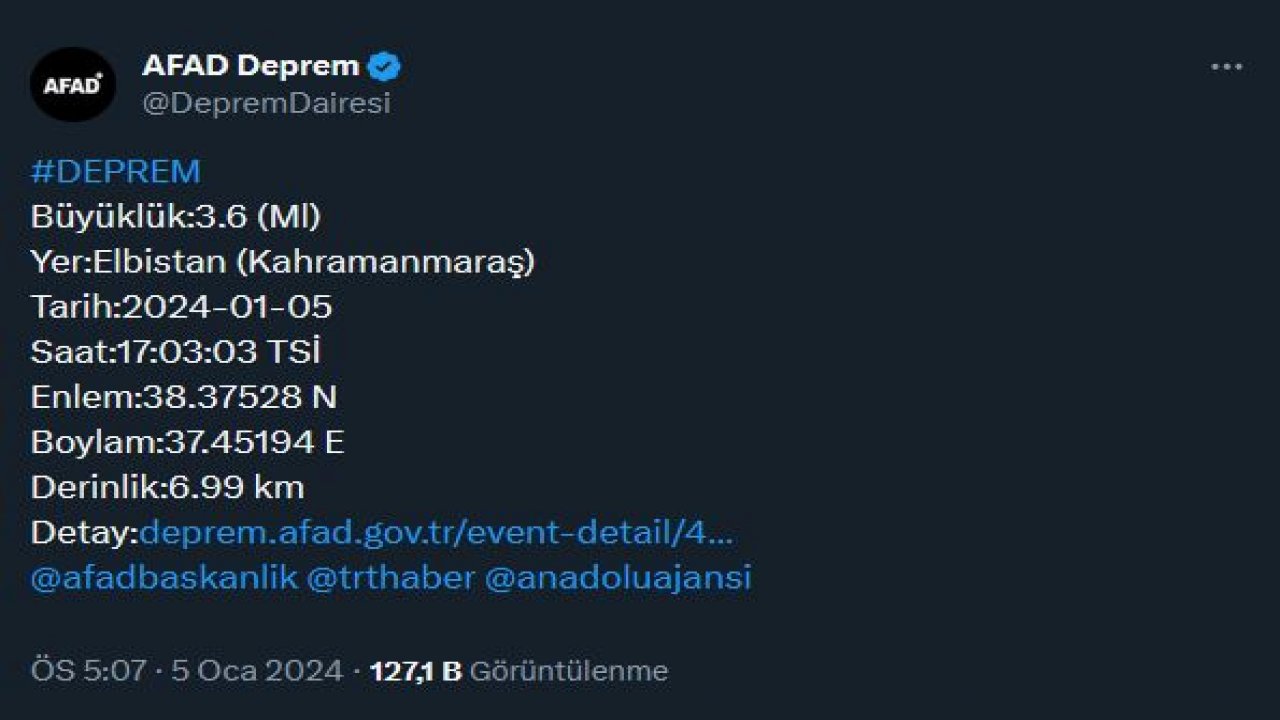The height and width of the screenshot is (720, 1280).
Task: Open the @anadoluajansi mention
Action: 617,578
